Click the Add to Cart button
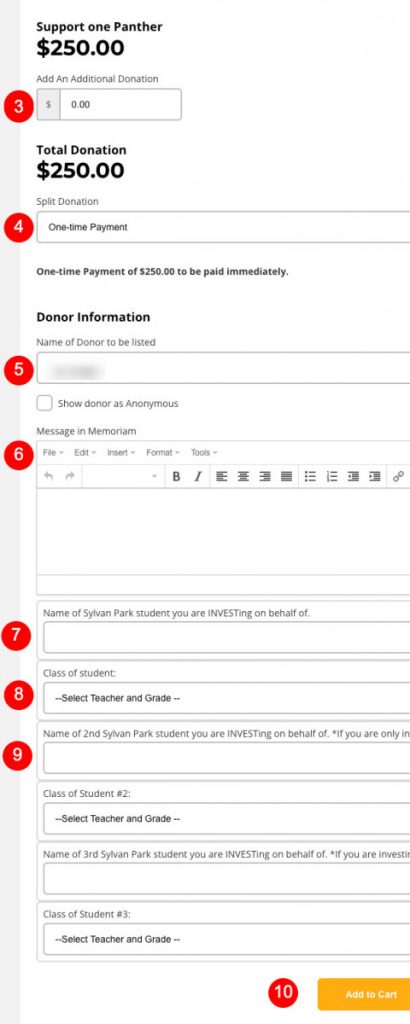410x1024 pixels. coord(364,994)
